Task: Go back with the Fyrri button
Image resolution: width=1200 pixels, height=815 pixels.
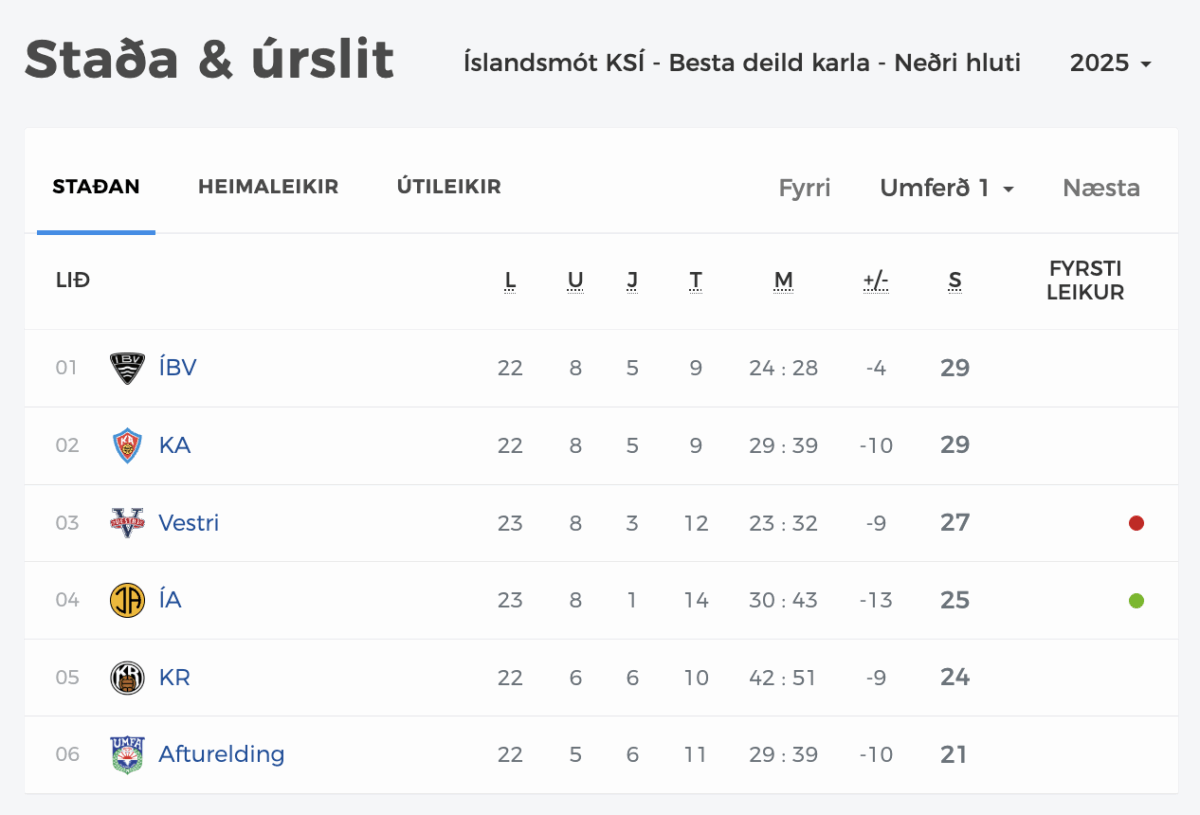Action: [x=805, y=188]
